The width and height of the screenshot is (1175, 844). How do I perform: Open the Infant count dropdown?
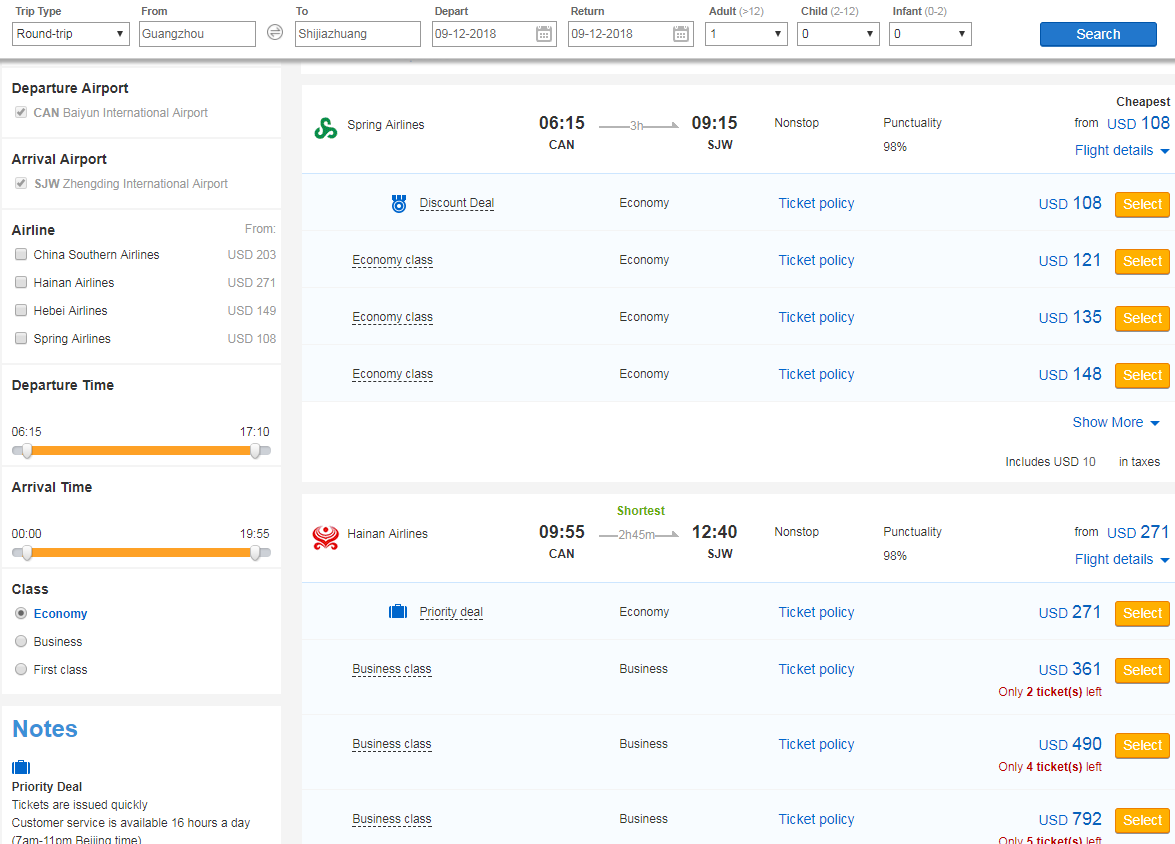pyautogui.click(x=930, y=34)
